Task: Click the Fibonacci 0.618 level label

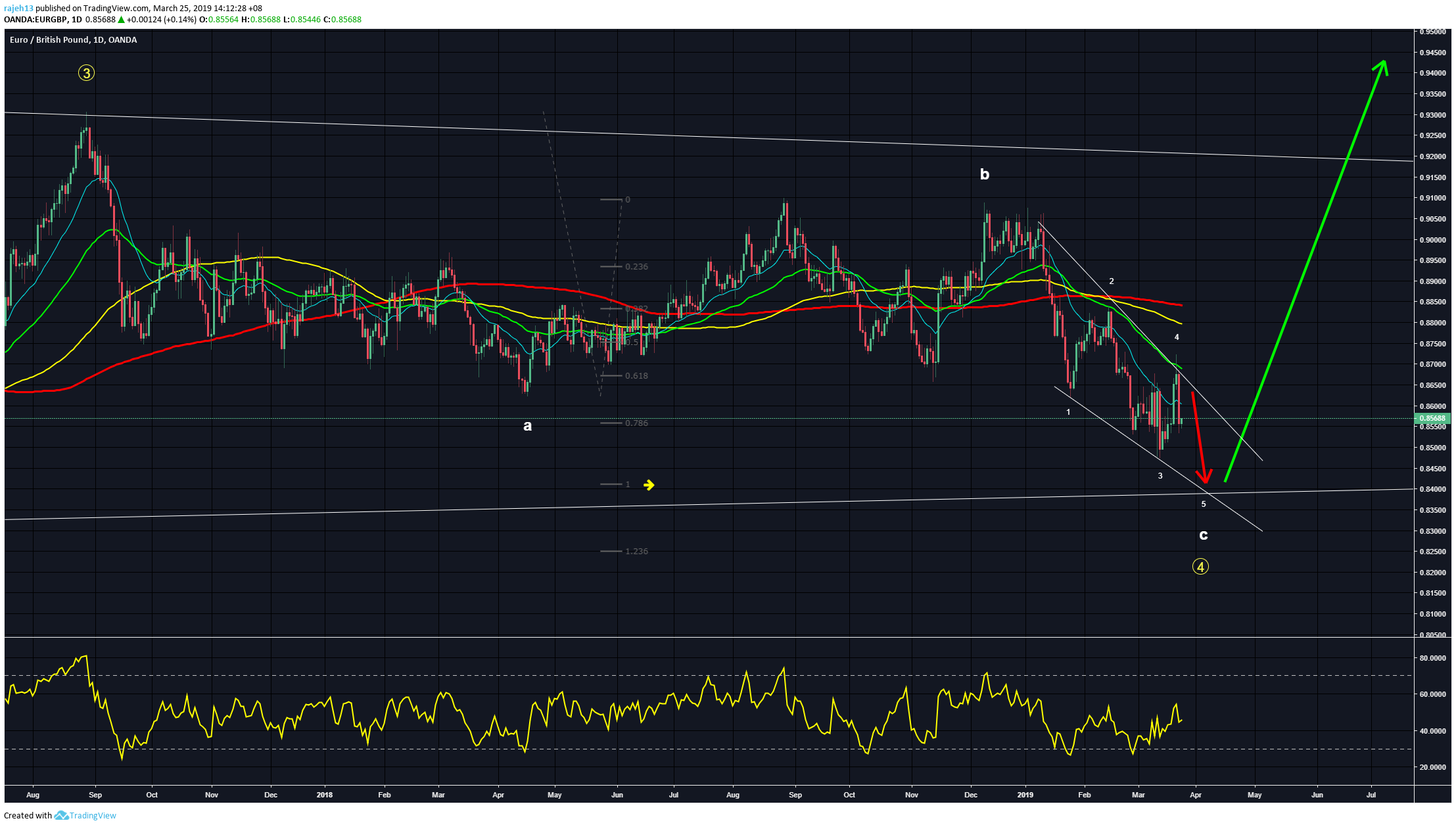Action: pos(636,376)
